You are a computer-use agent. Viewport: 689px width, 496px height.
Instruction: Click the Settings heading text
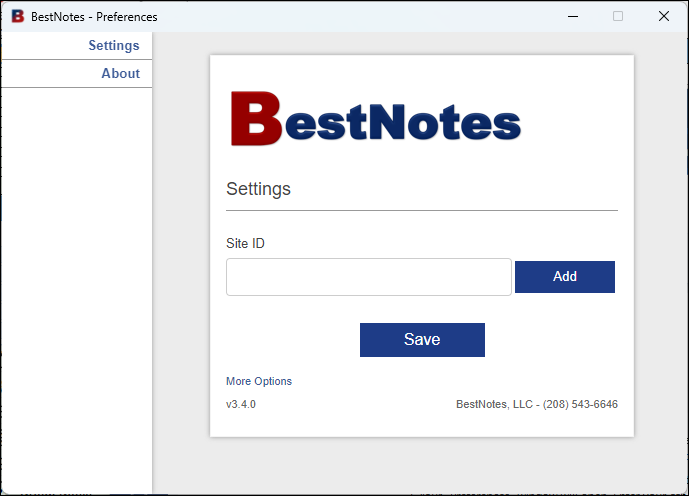pyautogui.click(x=258, y=189)
